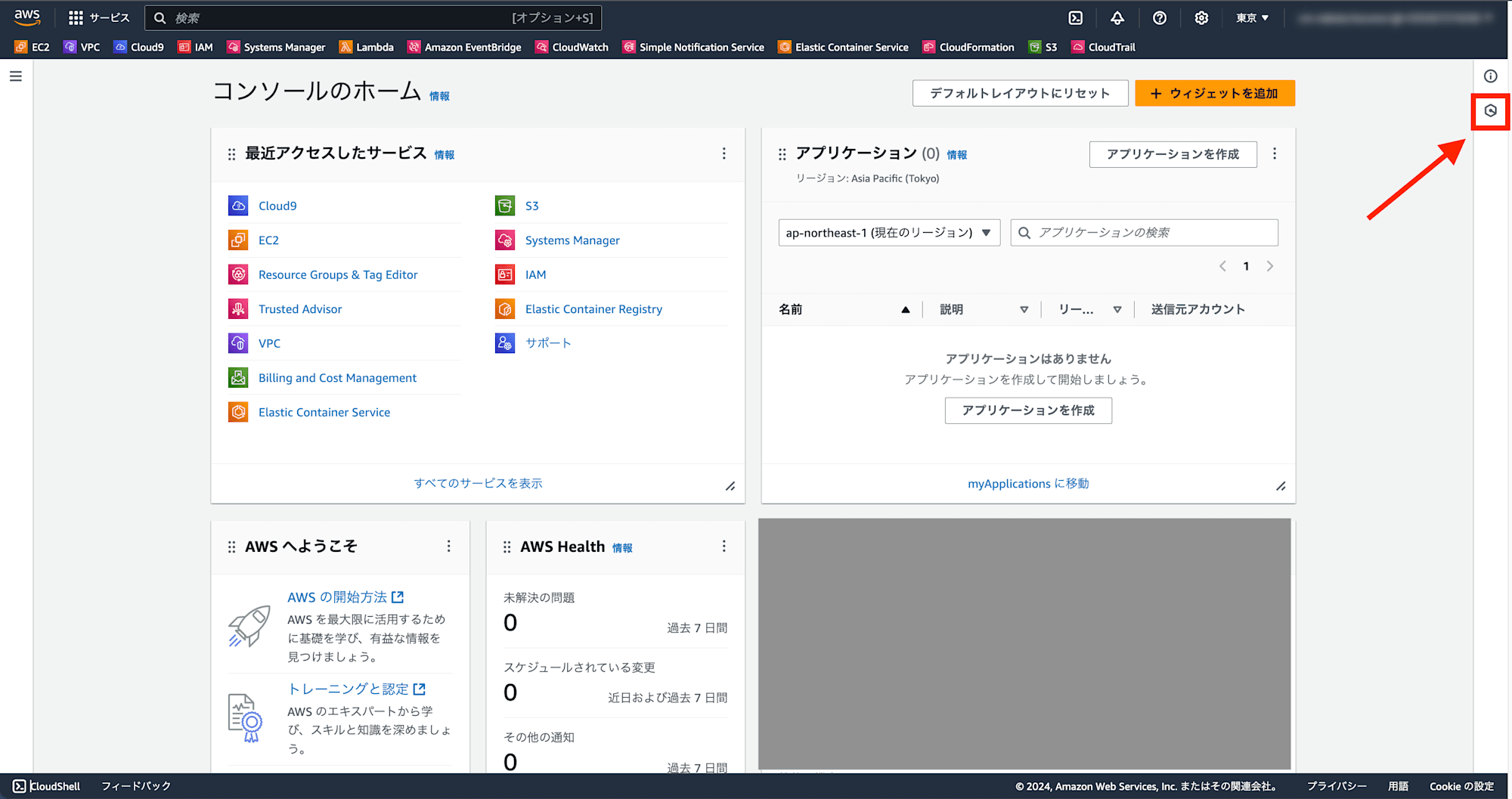The image size is (1512, 799).
Task: Open Systems Manager in the favorites bar
Action: point(276,47)
